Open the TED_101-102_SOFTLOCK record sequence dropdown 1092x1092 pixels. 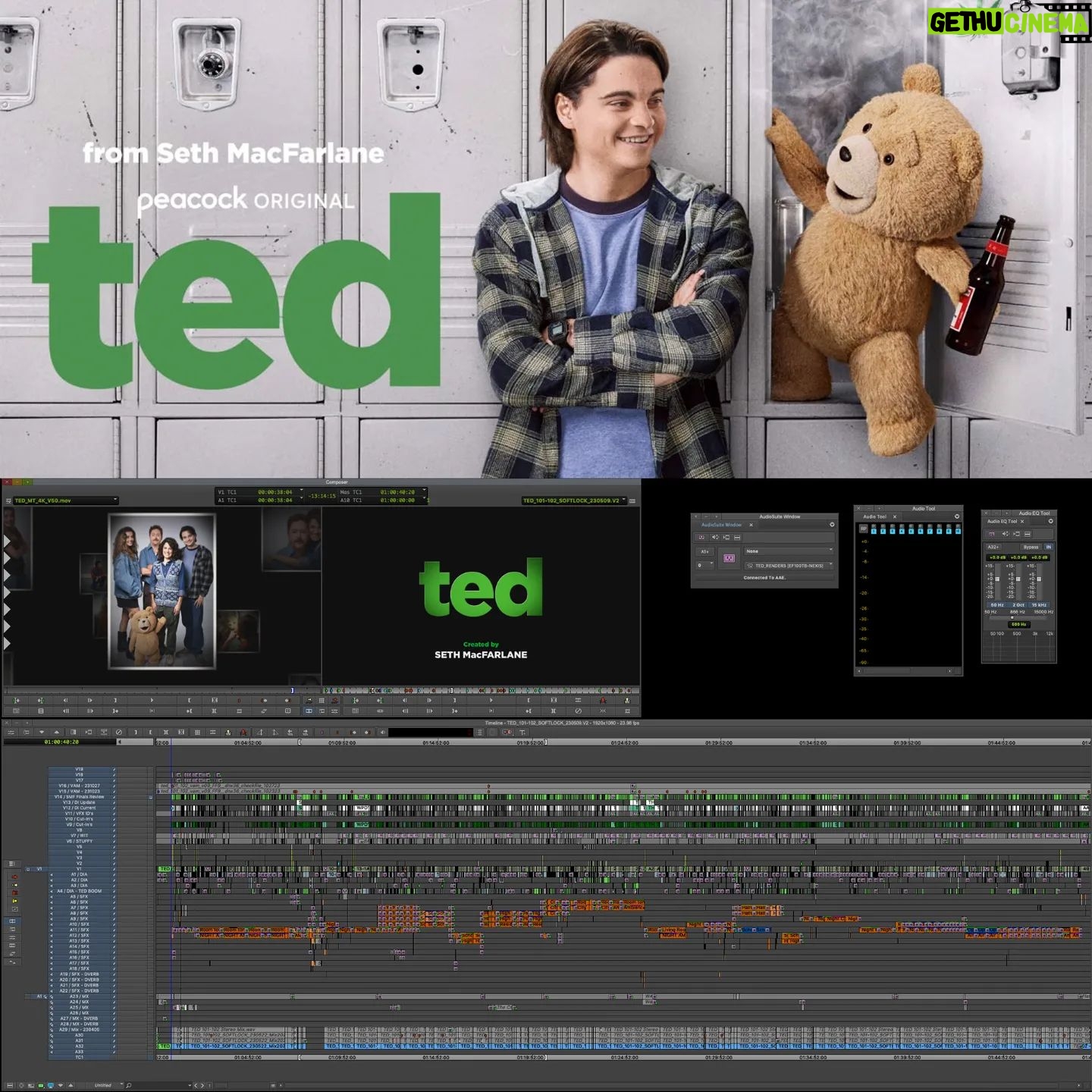(575, 500)
